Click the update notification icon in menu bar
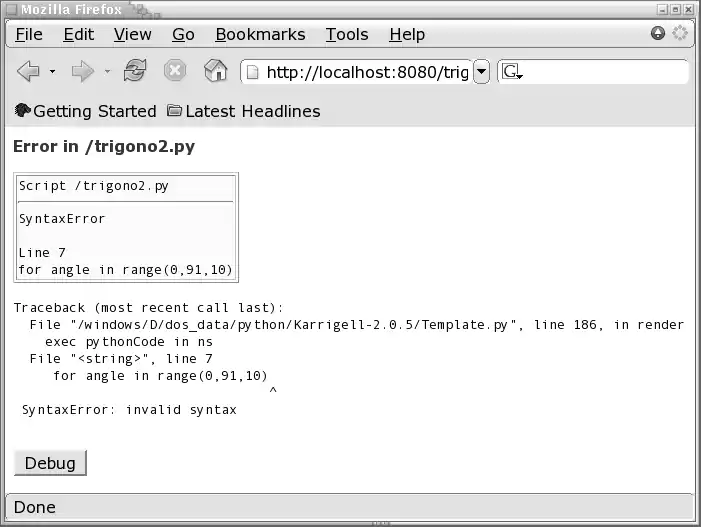This screenshot has height=527, width=701. pos(658,33)
